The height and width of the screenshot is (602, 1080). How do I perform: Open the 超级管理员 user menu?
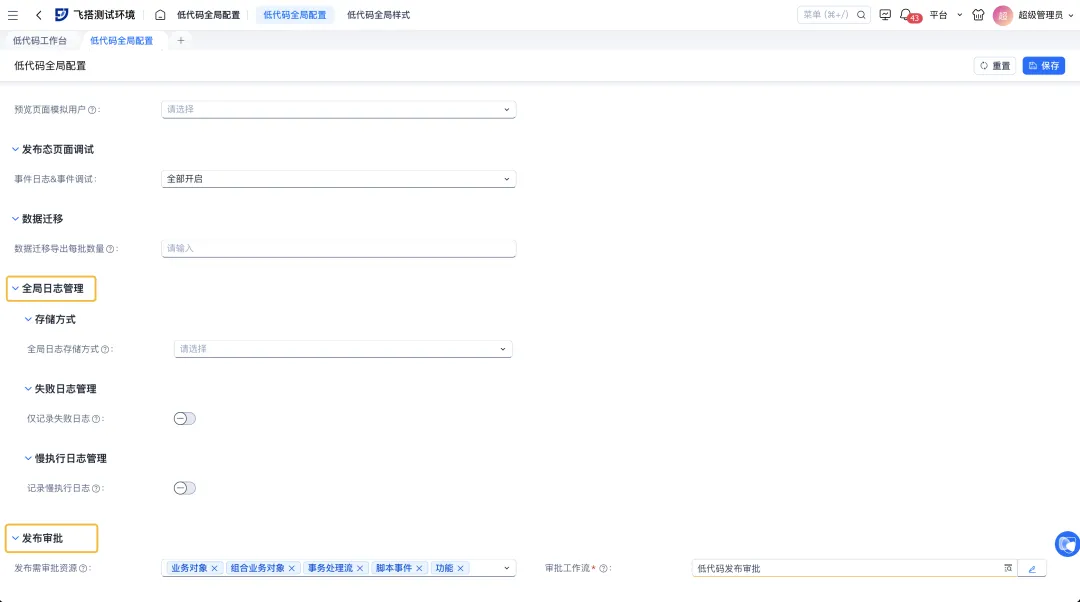tap(1046, 15)
